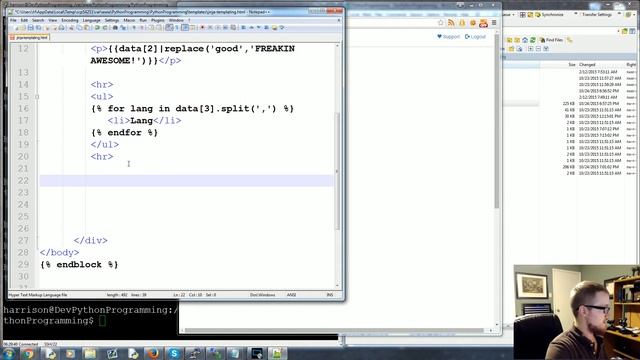This screenshot has width=640, height=360.
Task: Click the Save icon in Notepad++ toolbar
Action: tap(31, 28)
